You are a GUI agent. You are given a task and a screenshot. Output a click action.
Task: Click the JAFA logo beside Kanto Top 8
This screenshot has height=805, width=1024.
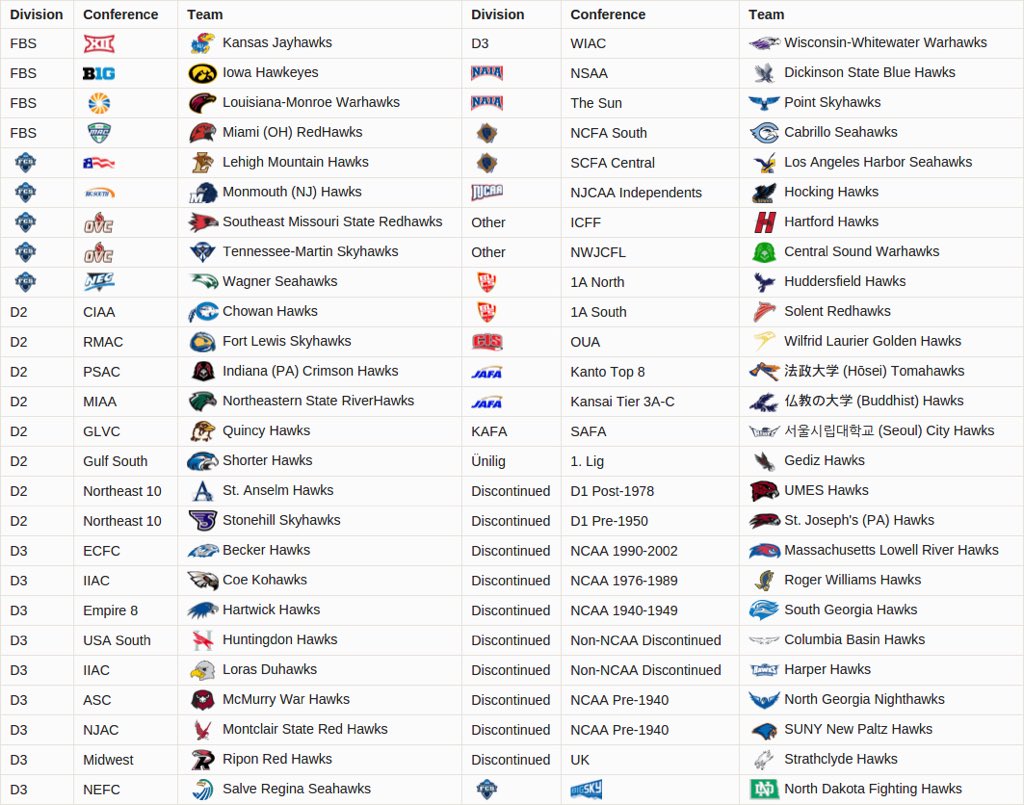pos(487,372)
